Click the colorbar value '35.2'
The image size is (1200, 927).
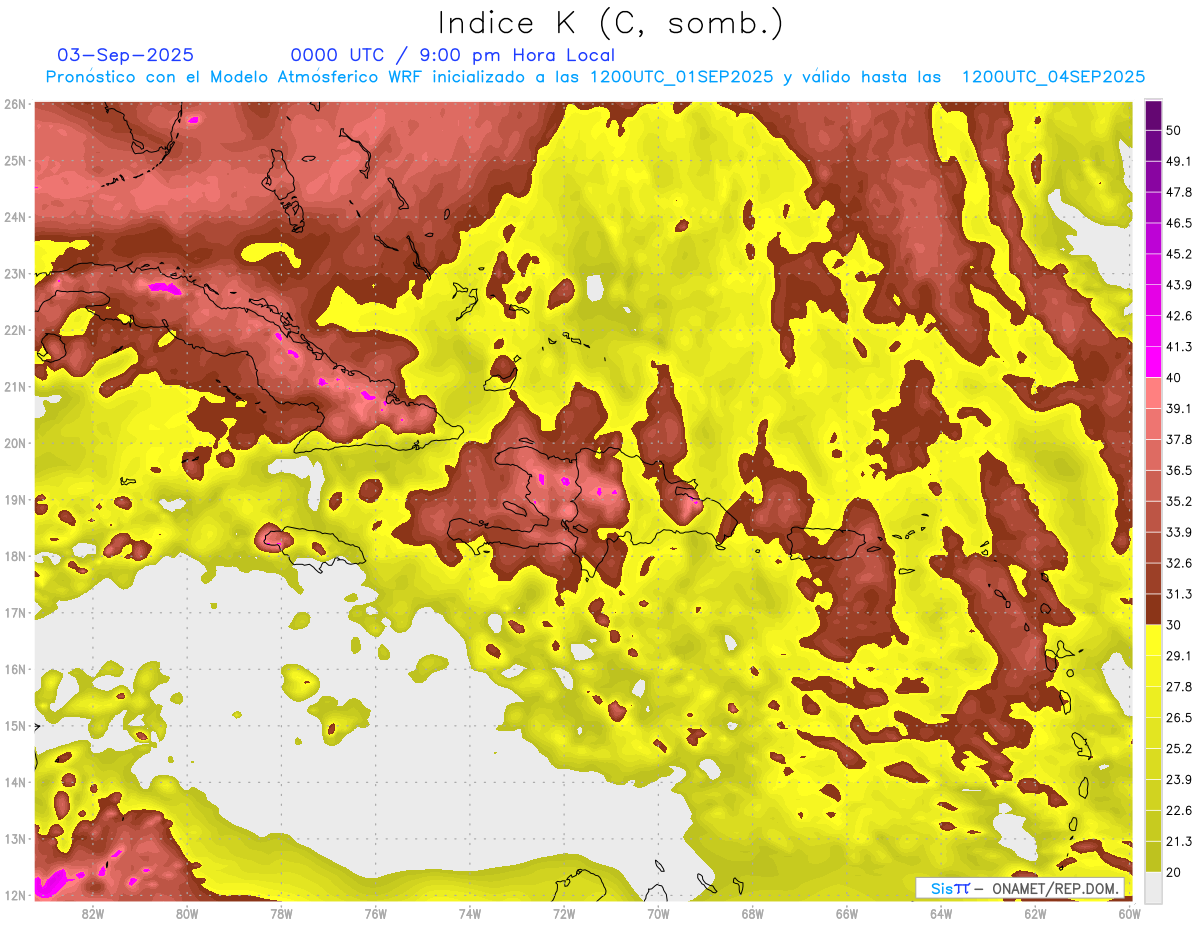pos(1178,501)
